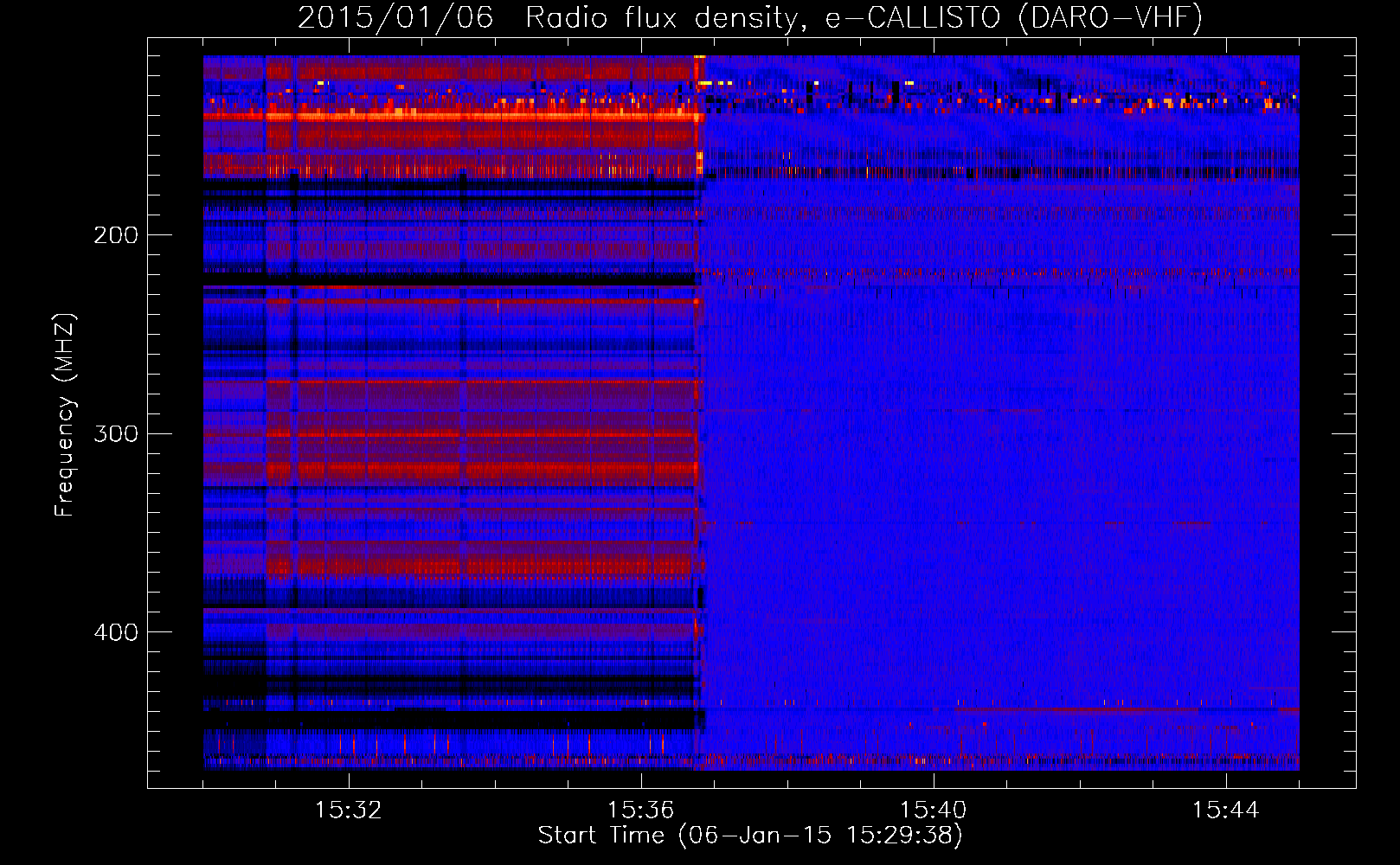The image size is (1400, 865).
Task: Click the date '2015/01/06' in the title
Action: pyautogui.click(x=395, y=18)
